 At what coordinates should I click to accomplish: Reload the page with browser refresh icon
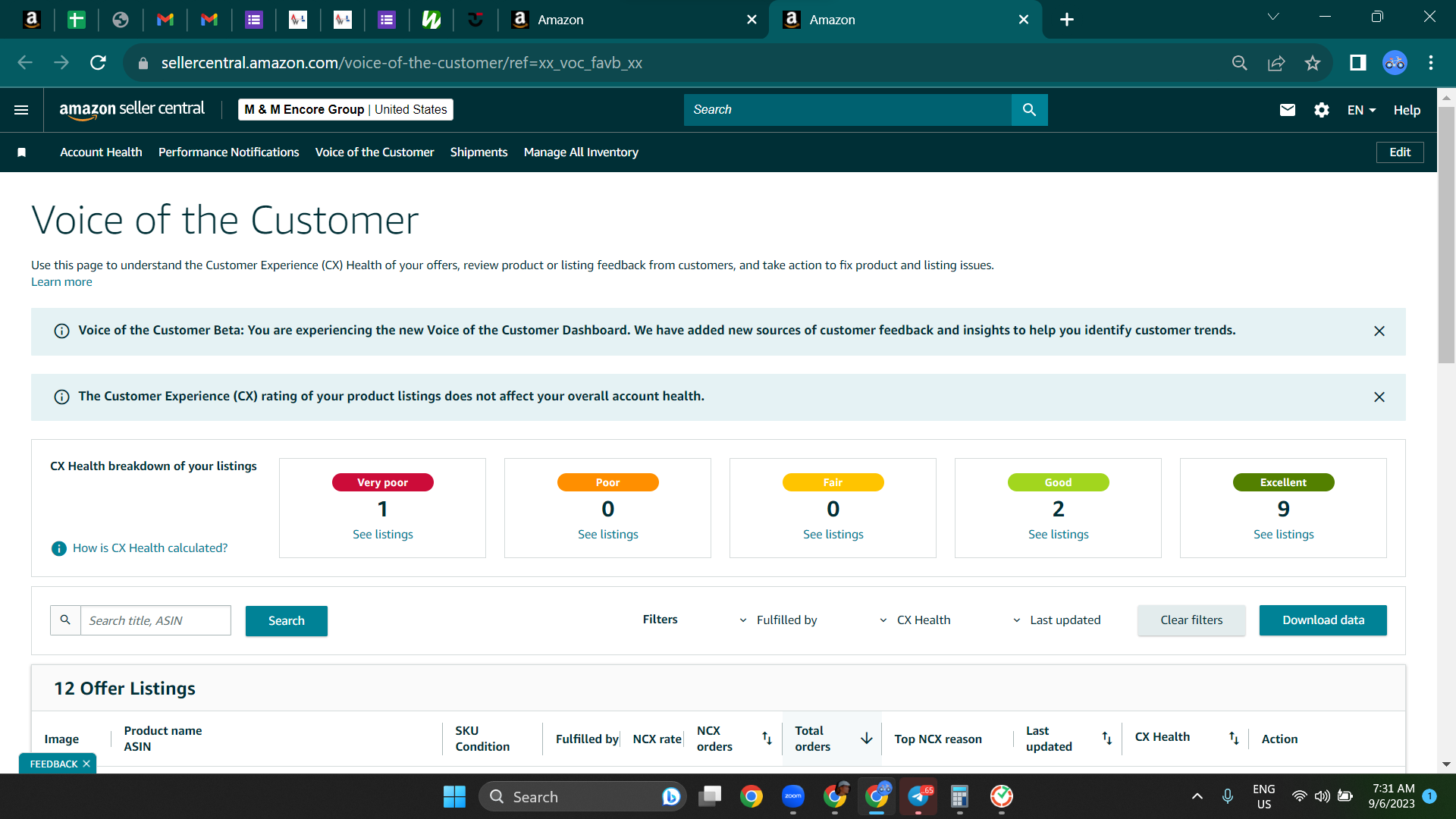98,63
